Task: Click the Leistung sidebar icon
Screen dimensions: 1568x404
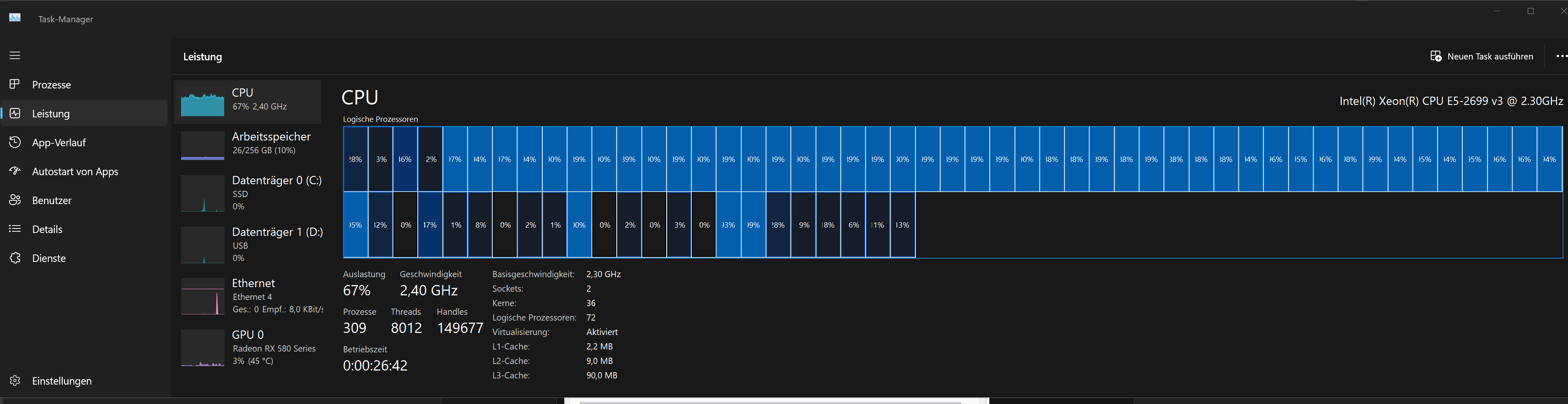Action: [15, 113]
